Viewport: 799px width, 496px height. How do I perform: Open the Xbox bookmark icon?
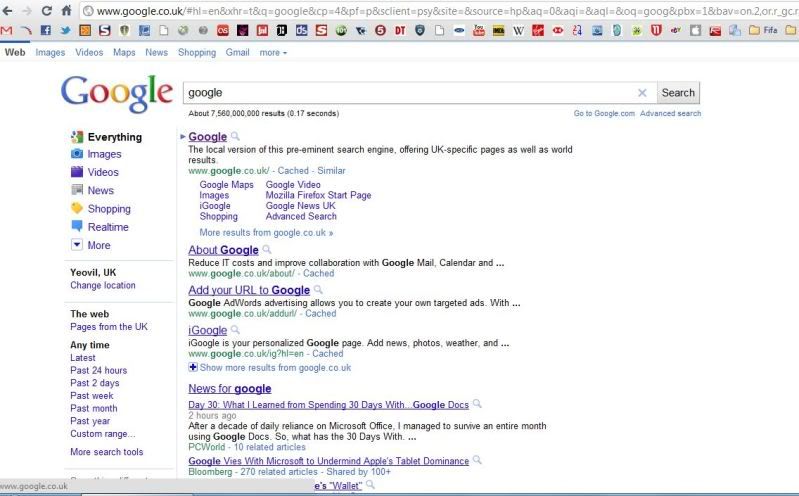coord(183,31)
